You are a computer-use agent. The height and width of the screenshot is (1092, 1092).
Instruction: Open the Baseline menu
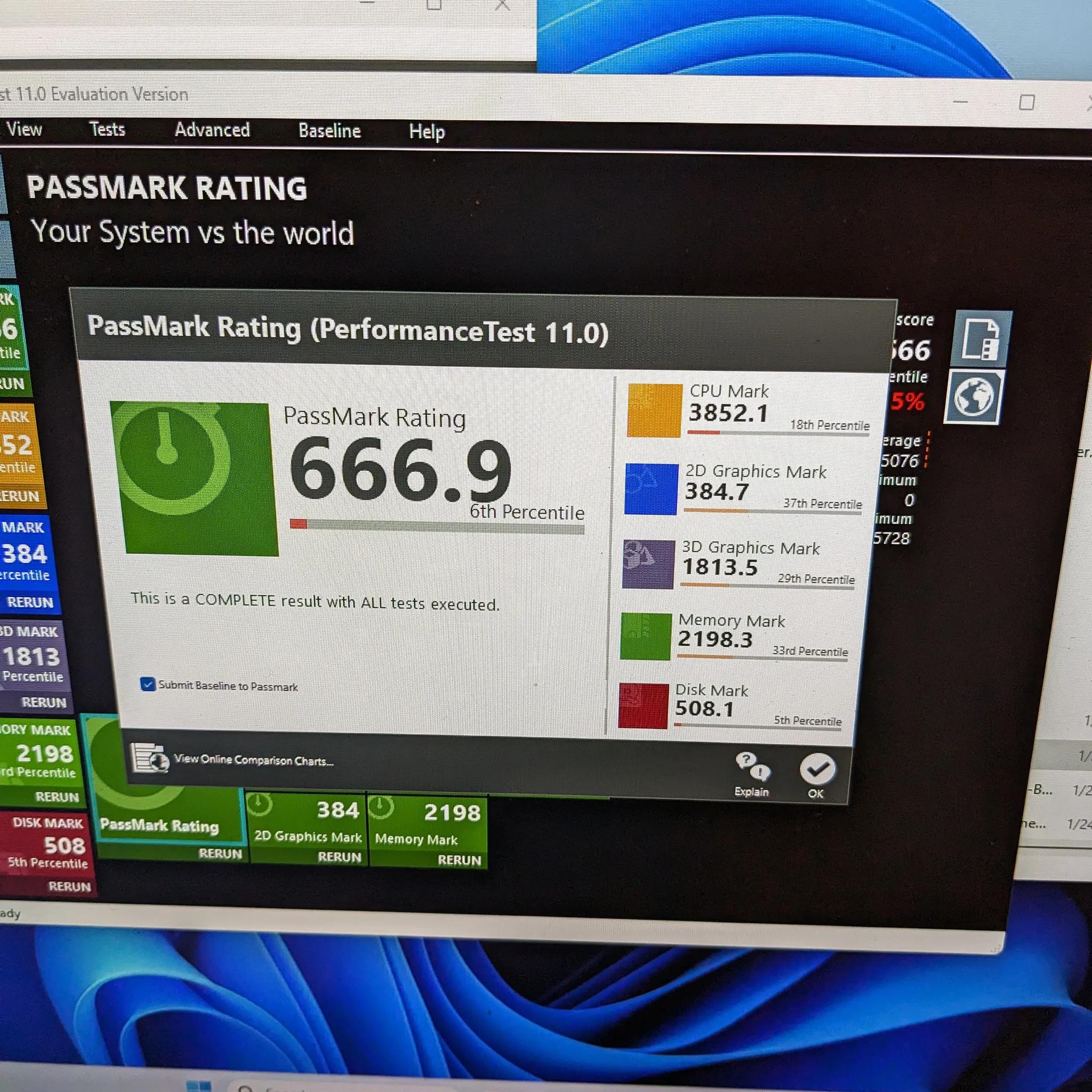[330, 131]
